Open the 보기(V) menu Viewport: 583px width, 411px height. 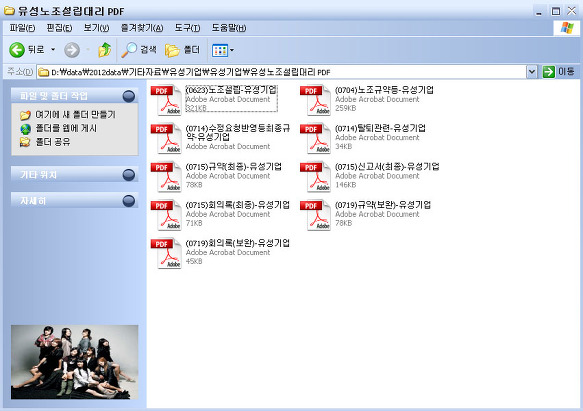pos(96,28)
